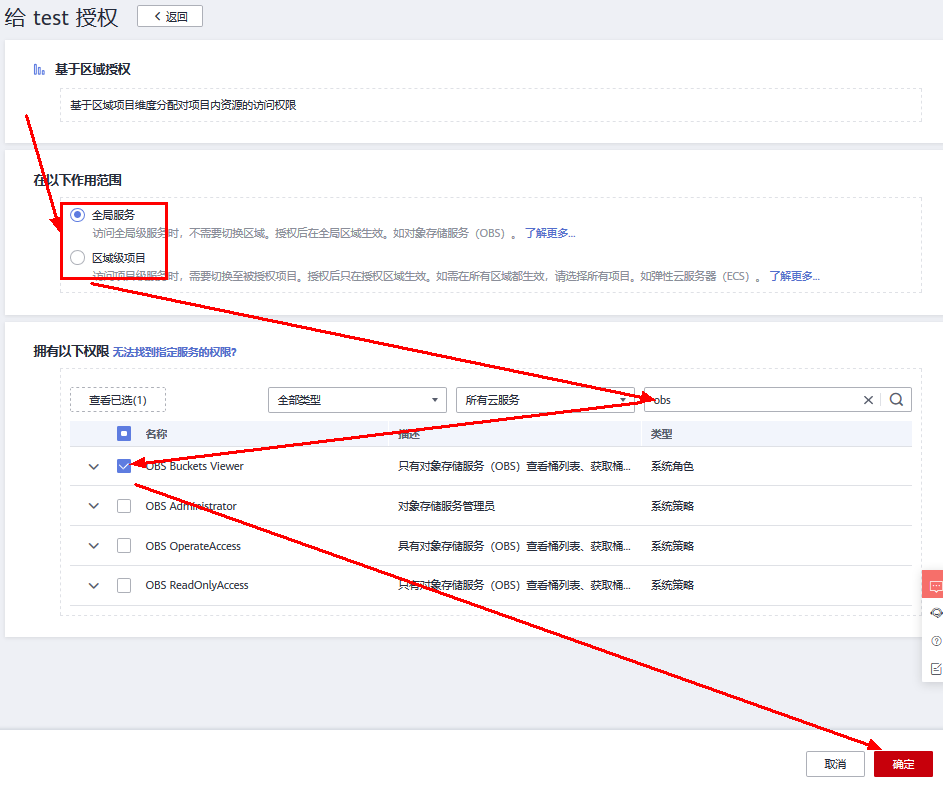The height and width of the screenshot is (787, 943).
Task: Click the 返回 back button
Action: click(170, 16)
